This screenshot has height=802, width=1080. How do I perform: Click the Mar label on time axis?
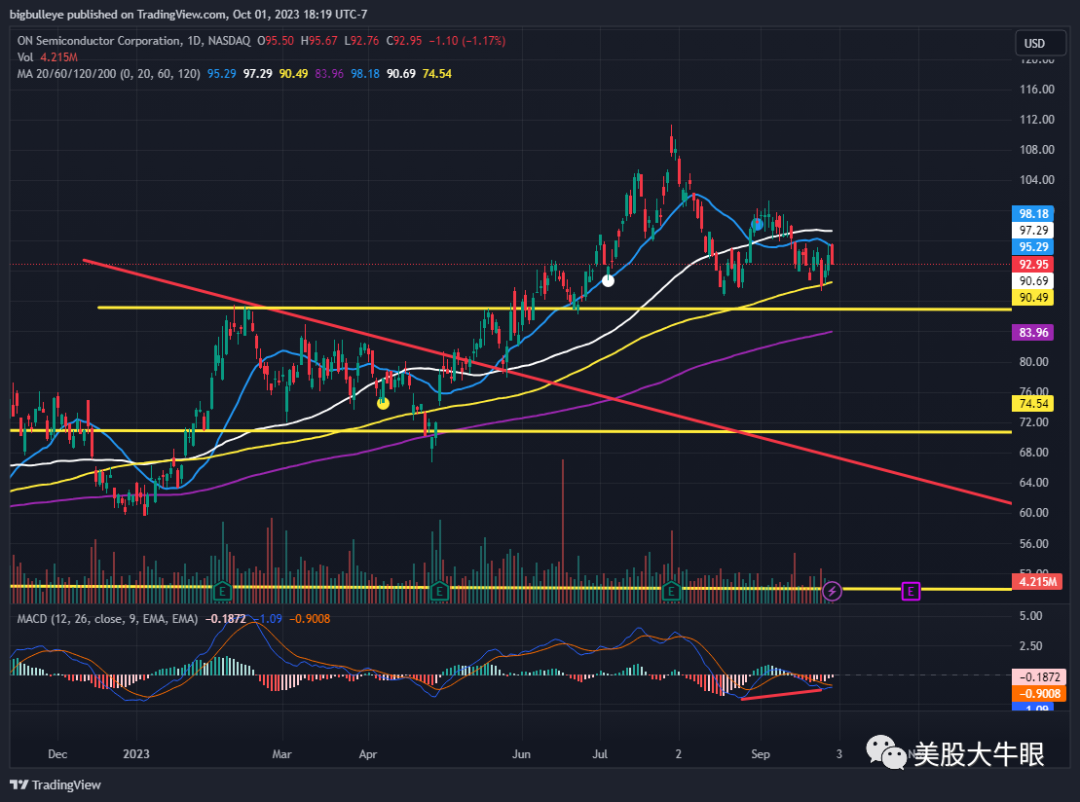pyautogui.click(x=282, y=754)
